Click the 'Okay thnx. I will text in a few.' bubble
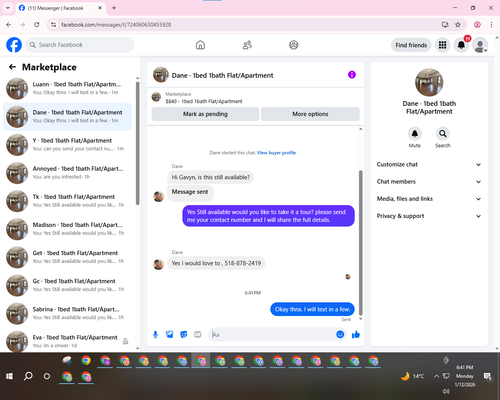Image resolution: width=500 pixels, height=400 pixels. (x=312, y=309)
